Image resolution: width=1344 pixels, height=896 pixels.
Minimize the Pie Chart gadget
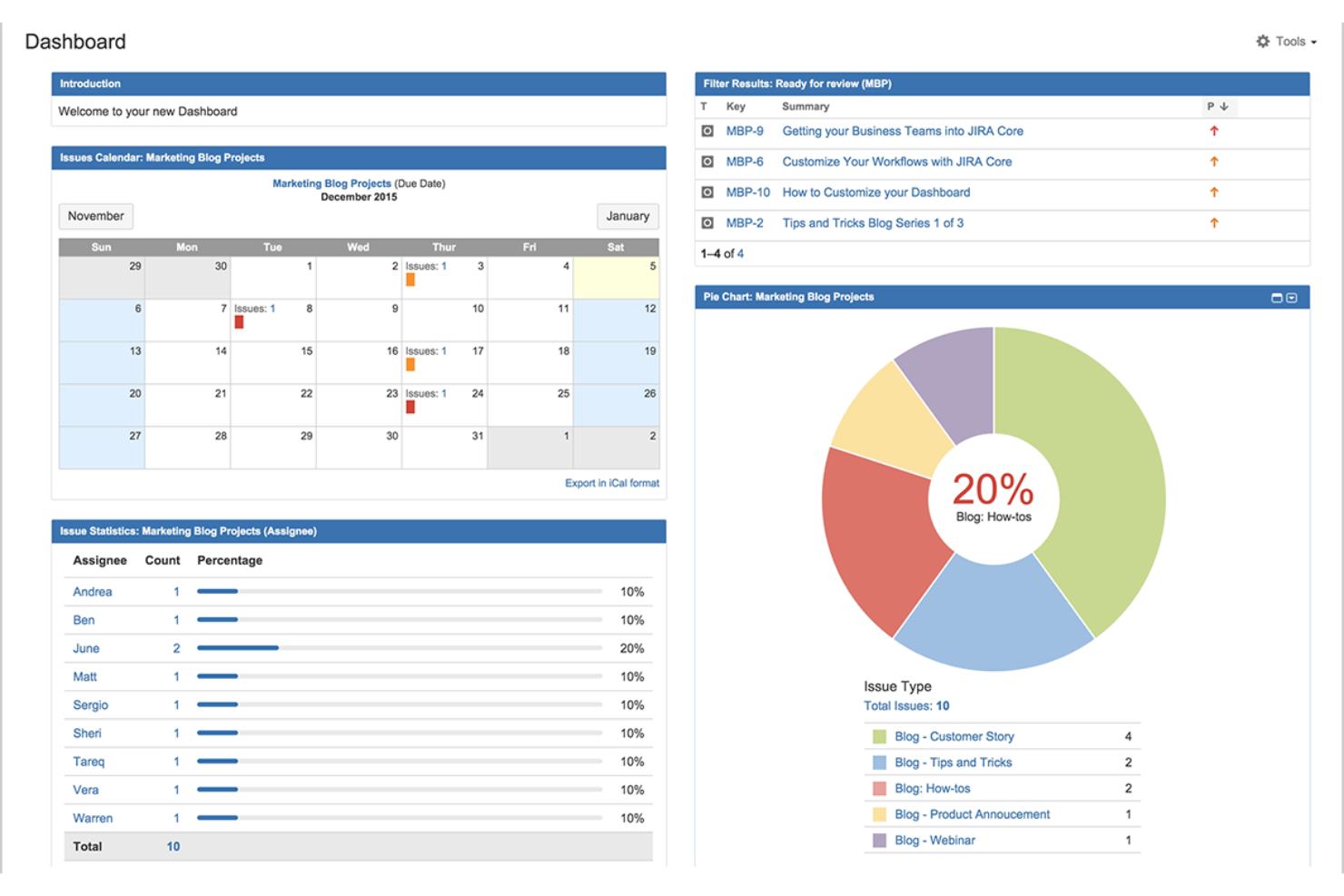(x=1275, y=297)
